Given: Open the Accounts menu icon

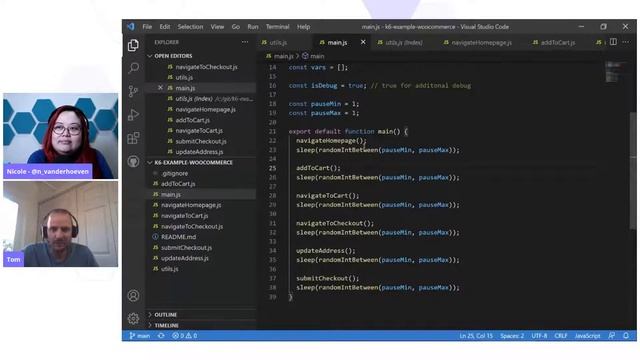Looking at the screenshot, I should pos(133,296).
